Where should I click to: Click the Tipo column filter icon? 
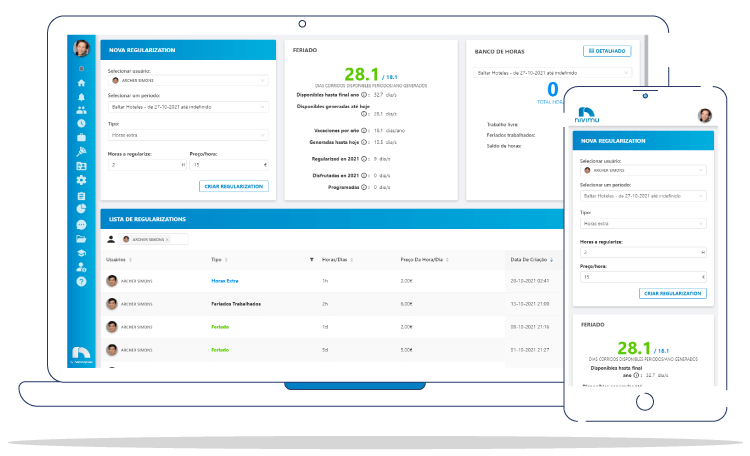[312, 259]
